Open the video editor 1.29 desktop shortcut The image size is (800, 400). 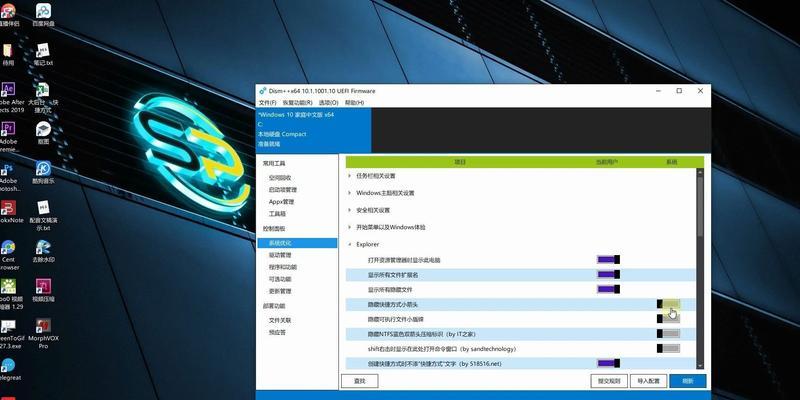[x=9, y=294]
